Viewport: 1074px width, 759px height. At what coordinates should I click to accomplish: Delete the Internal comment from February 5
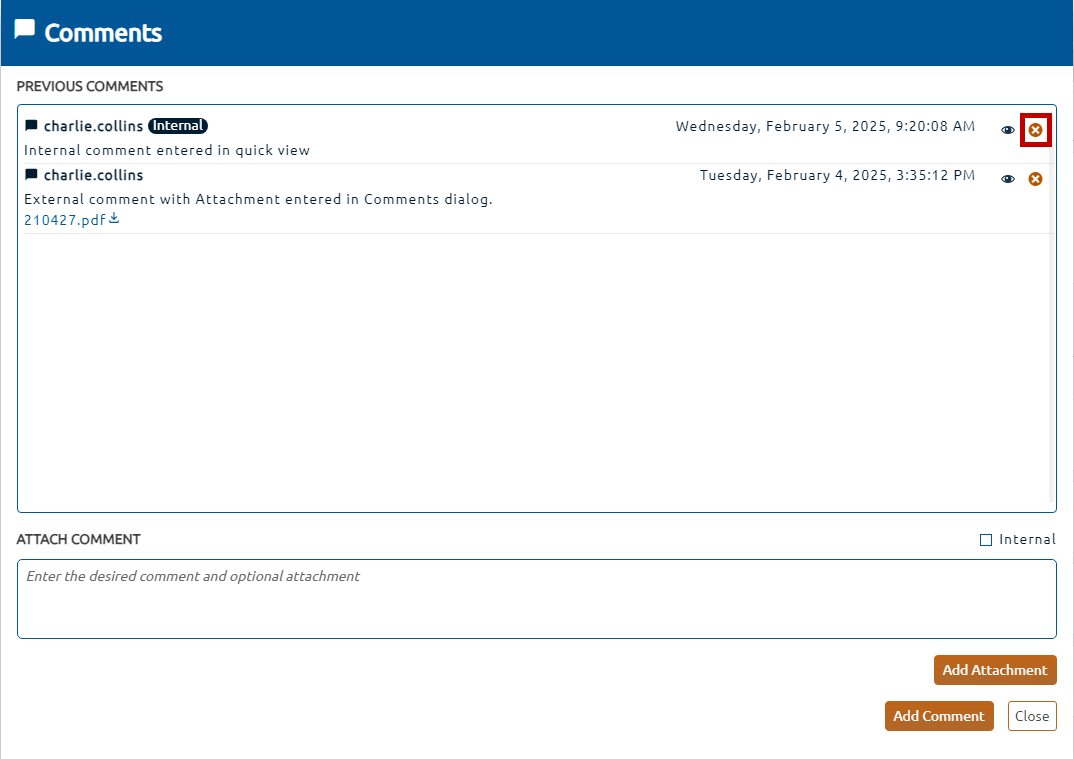[1035, 130]
